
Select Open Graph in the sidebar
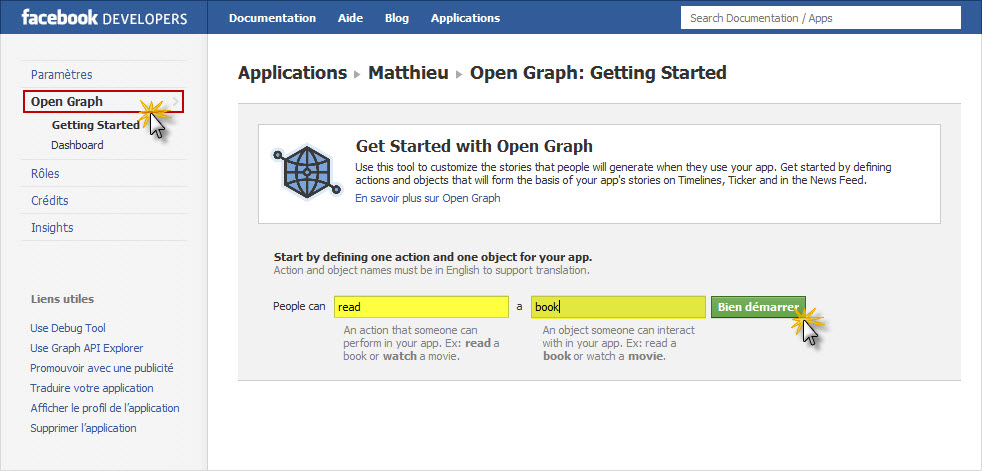[103, 101]
